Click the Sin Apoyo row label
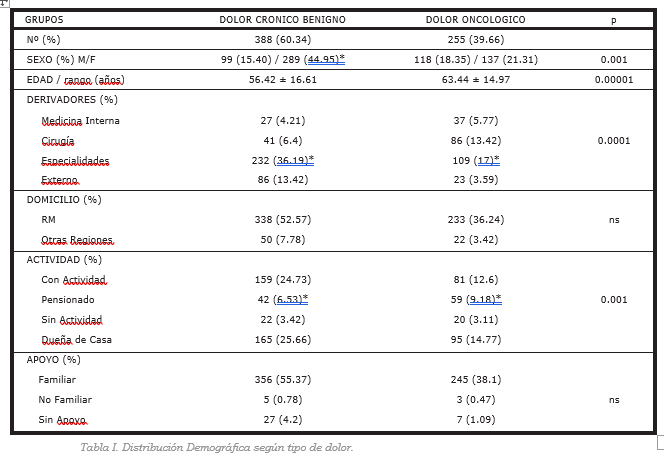Screen dimensions: 664x459 [63, 420]
